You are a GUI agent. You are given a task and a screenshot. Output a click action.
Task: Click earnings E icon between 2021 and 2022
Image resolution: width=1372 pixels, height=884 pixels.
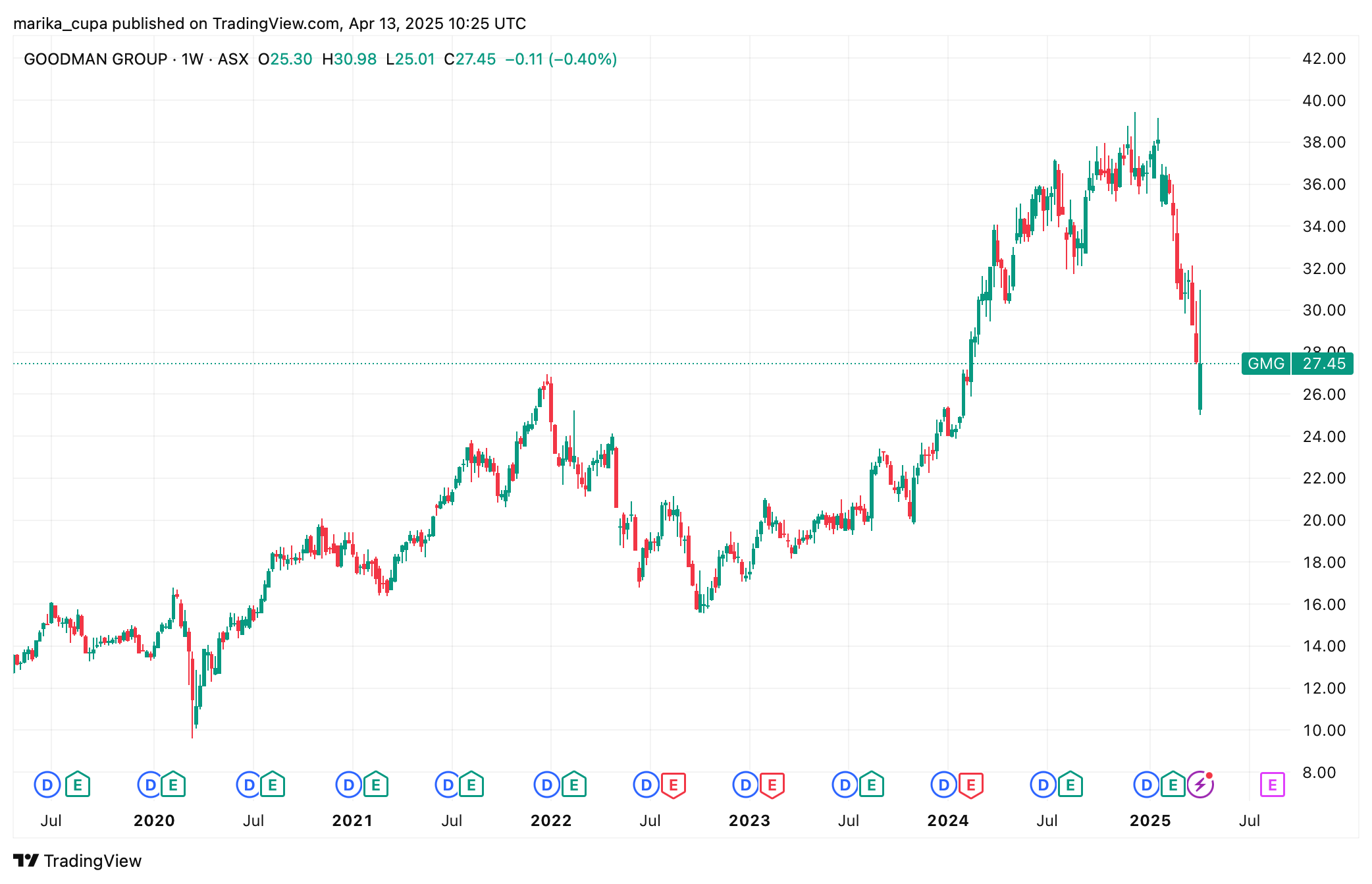pos(471,785)
